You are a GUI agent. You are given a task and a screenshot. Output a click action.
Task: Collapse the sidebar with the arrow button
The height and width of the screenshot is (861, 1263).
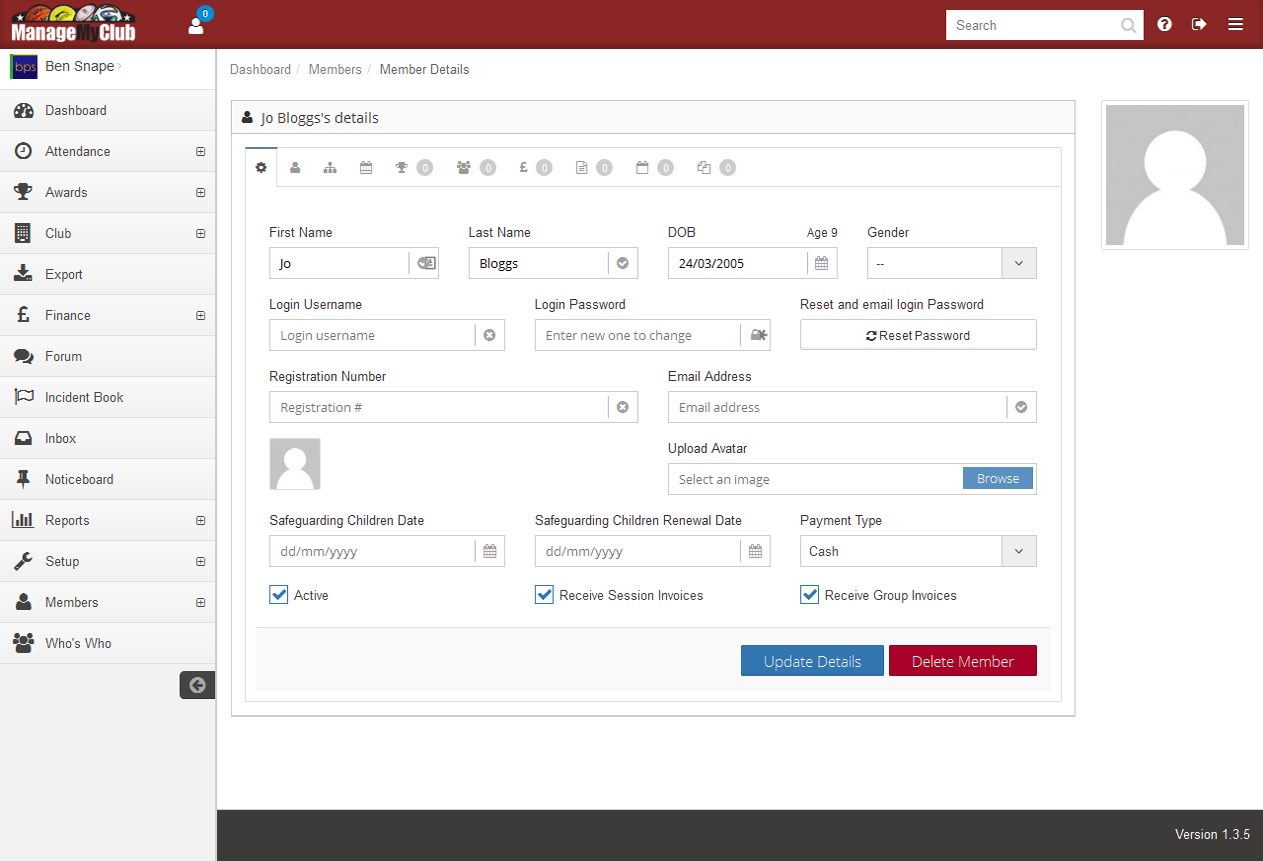point(197,685)
